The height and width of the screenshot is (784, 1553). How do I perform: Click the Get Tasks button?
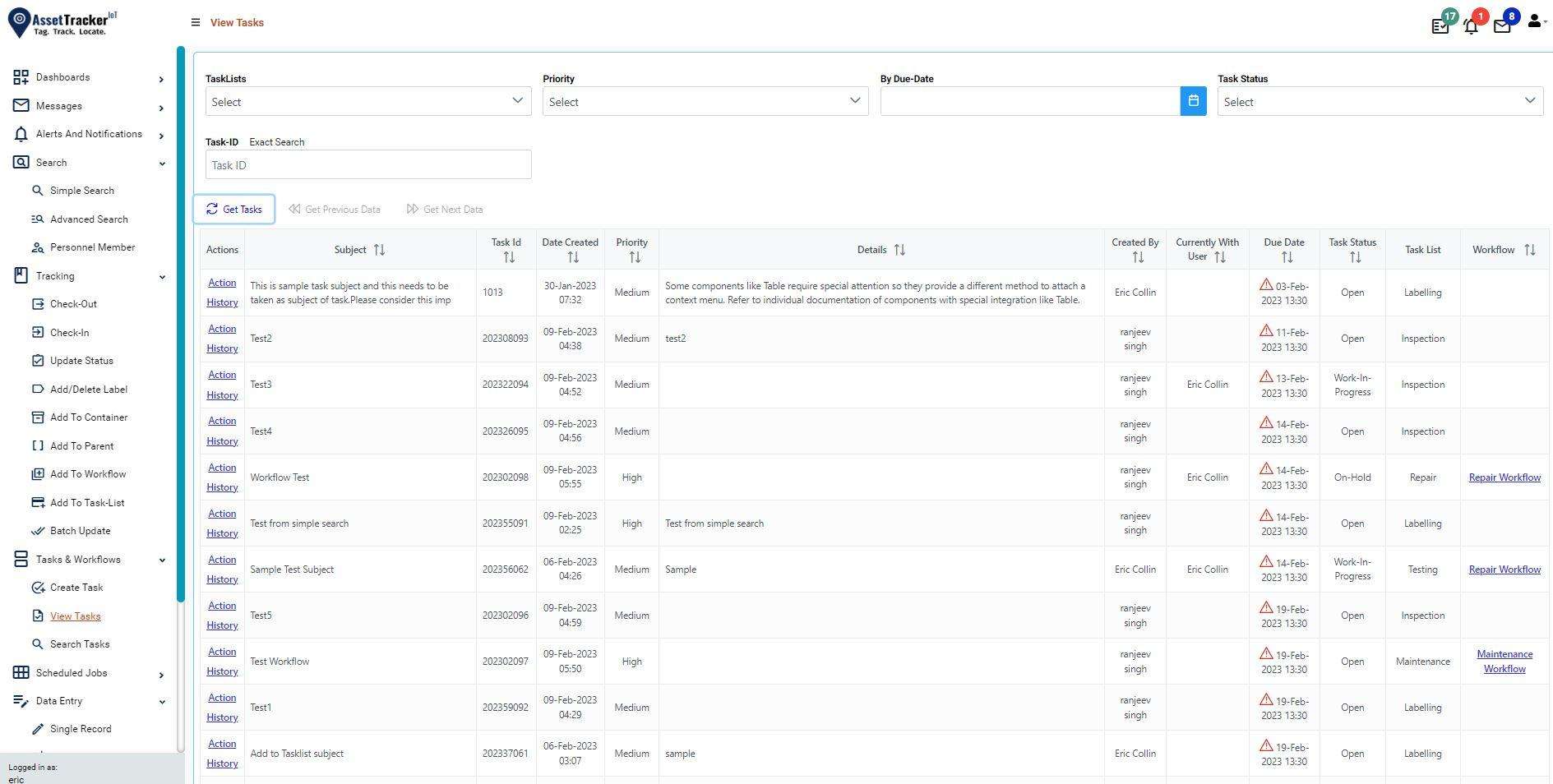coord(233,209)
